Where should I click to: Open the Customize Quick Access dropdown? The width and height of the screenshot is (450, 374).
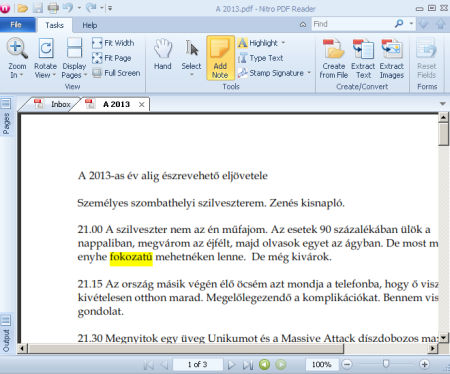[x=110, y=8]
